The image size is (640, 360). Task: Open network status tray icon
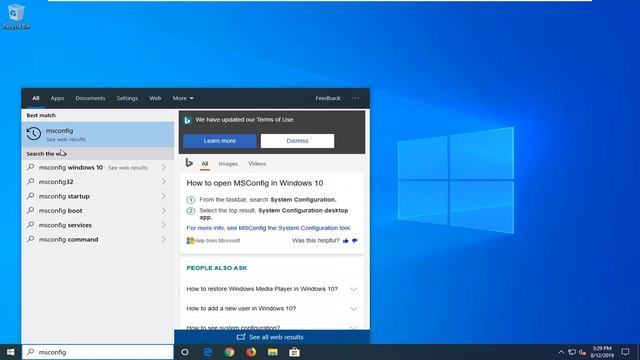[572, 352]
